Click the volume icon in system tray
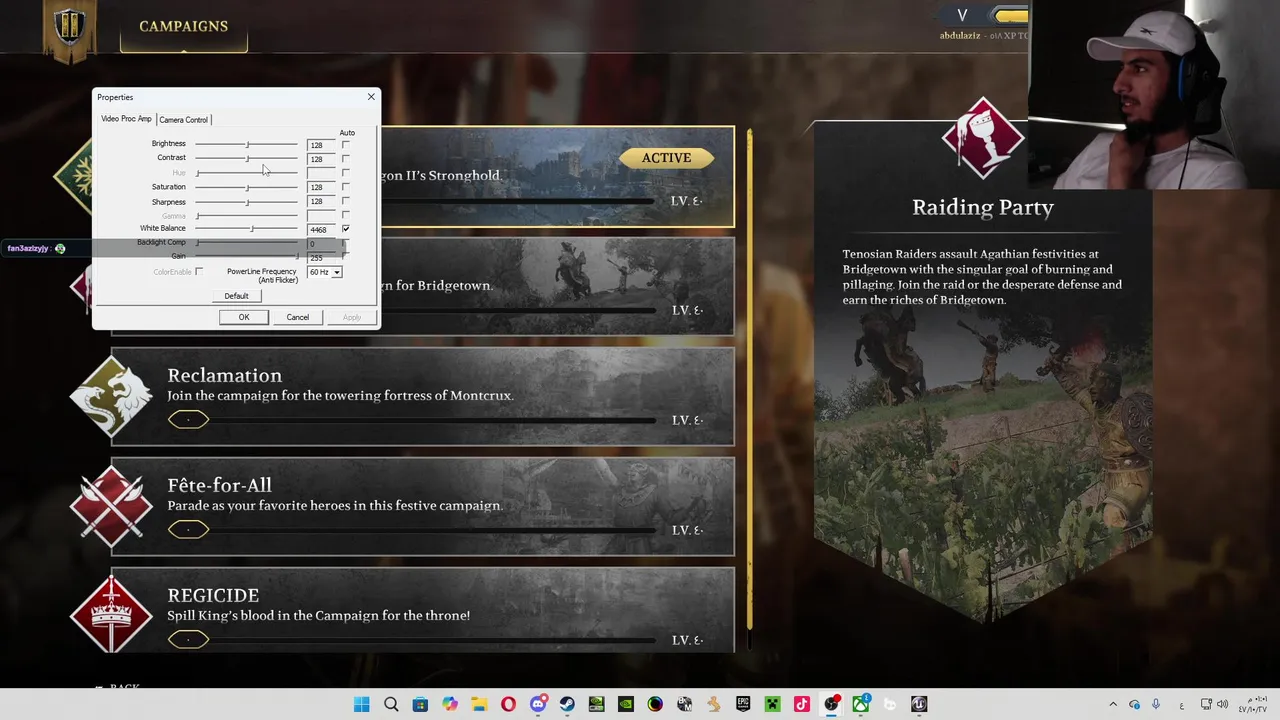This screenshot has width=1280, height=720. [1222, 704]
